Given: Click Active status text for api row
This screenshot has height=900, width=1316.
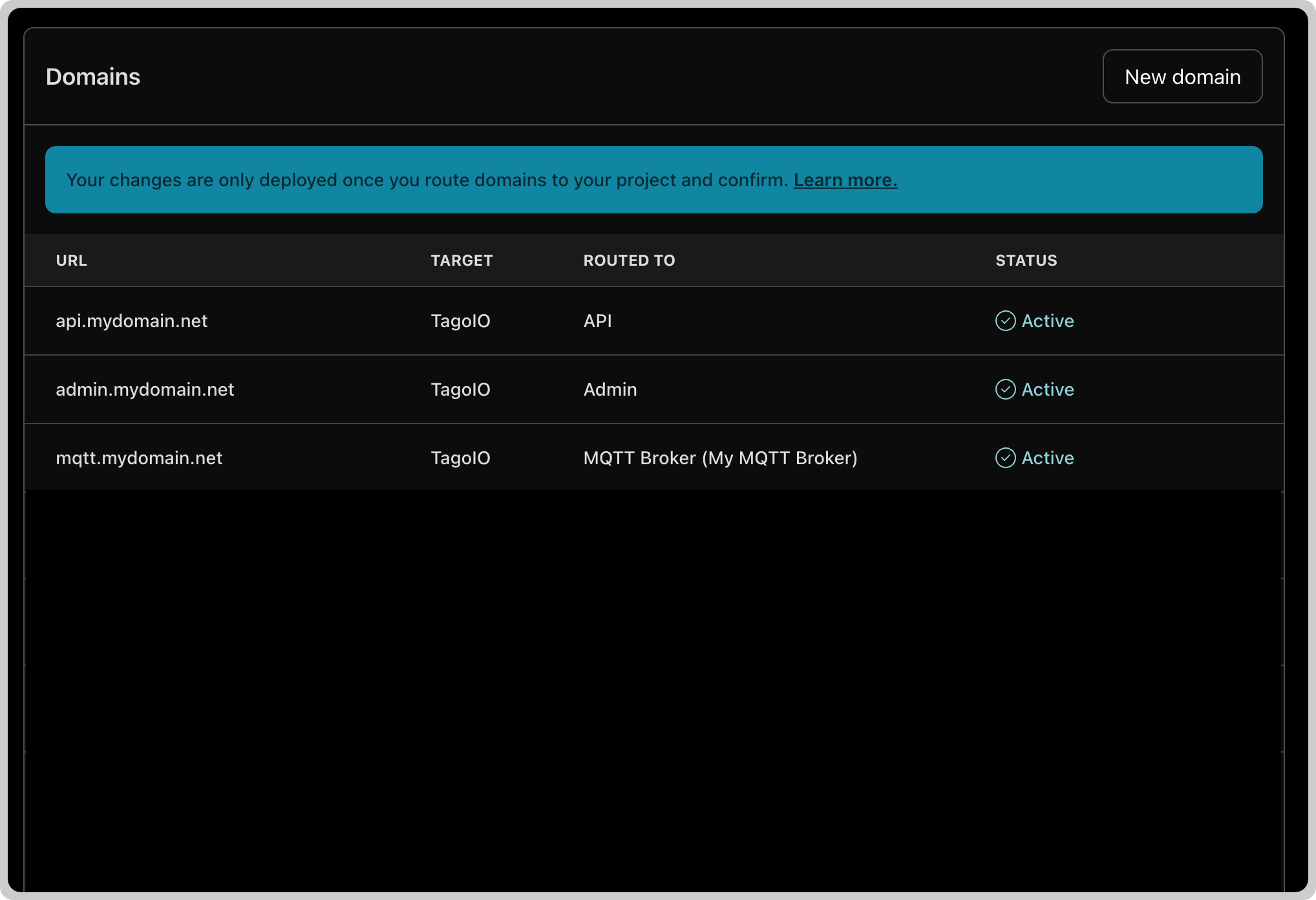Looking at the screenshot, I should pos(1048,321).
